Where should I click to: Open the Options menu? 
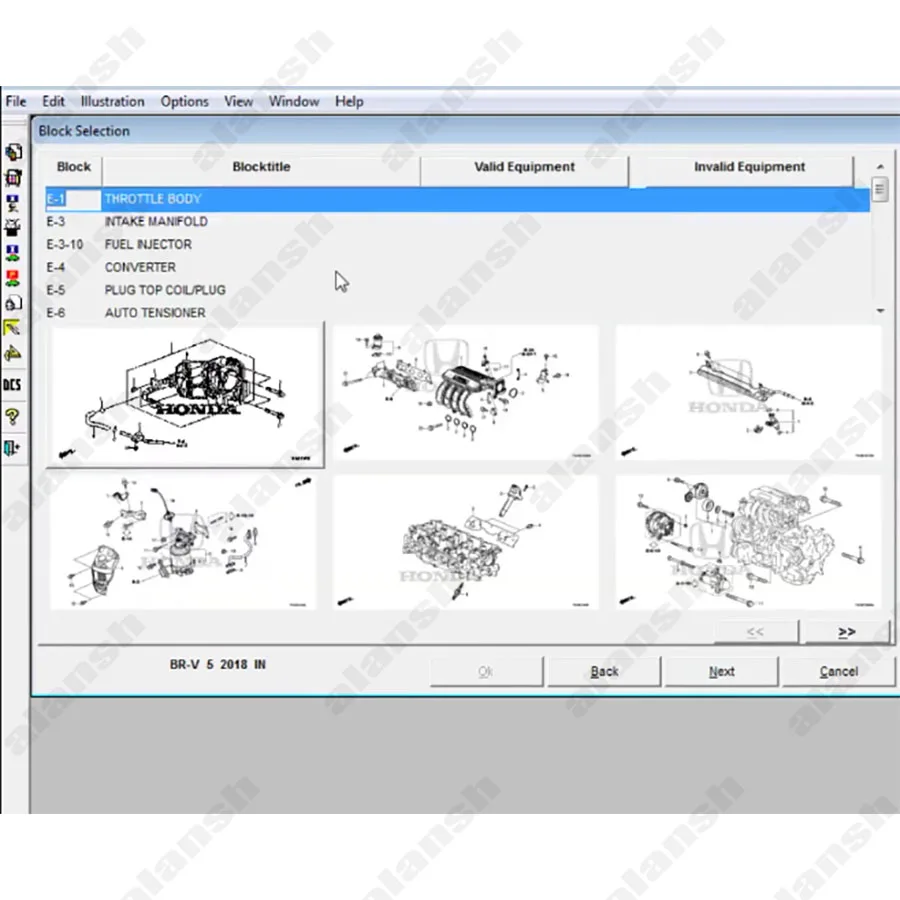[x=185, y=101]
